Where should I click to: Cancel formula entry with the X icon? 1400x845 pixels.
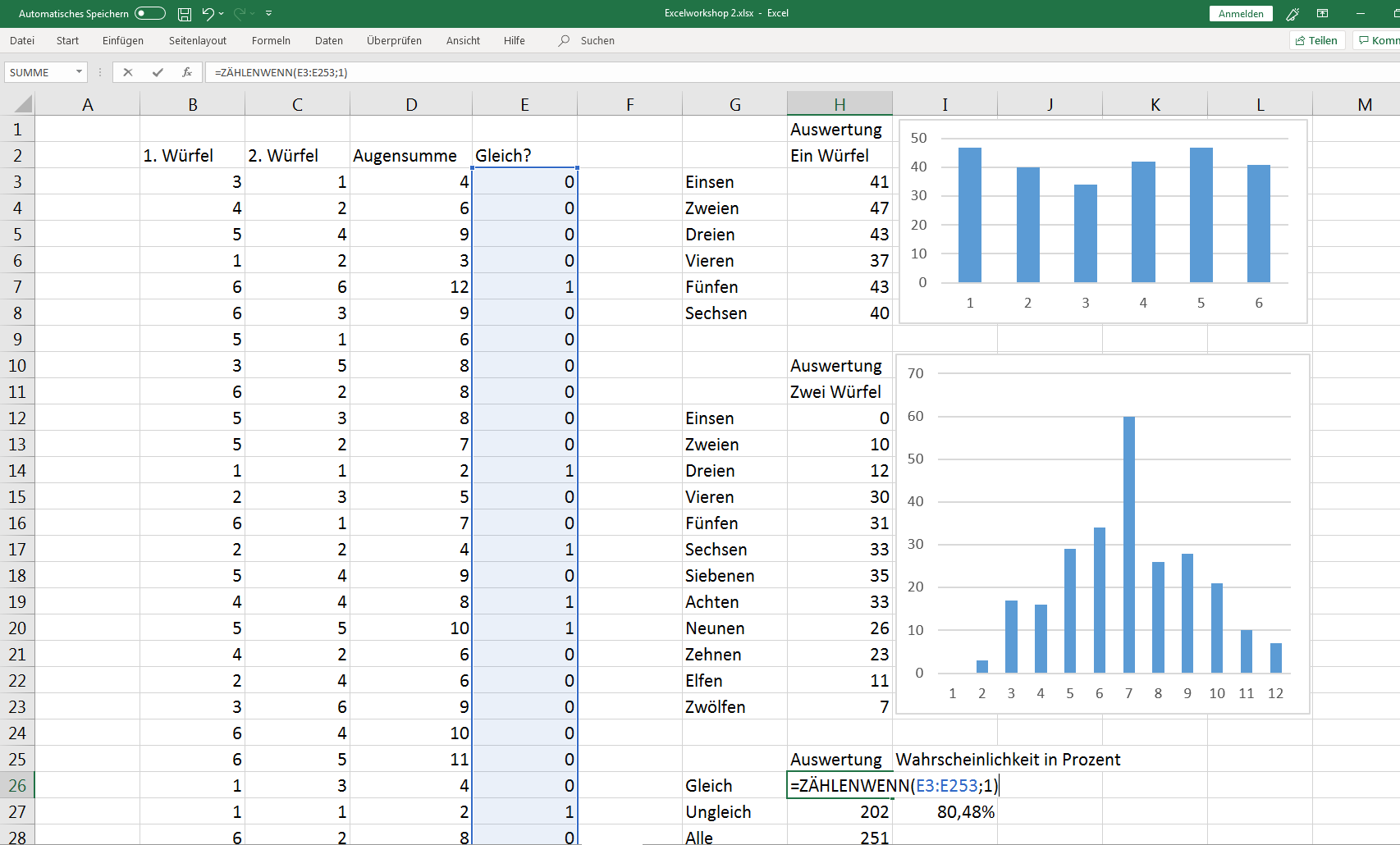pos(128,72)
